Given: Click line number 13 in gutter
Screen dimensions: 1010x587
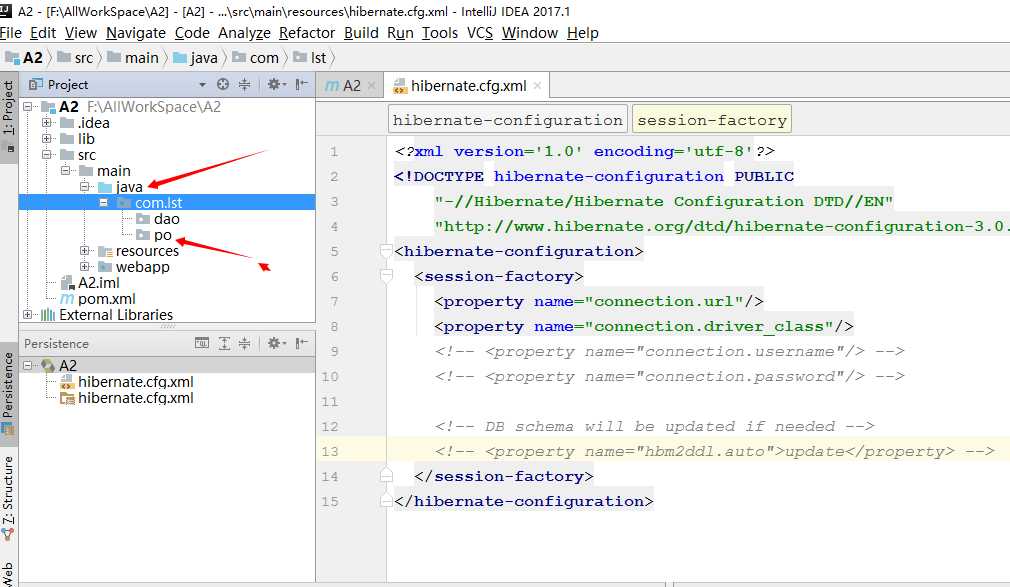Looking at the screenshot, I should click(x=330, y=452).
